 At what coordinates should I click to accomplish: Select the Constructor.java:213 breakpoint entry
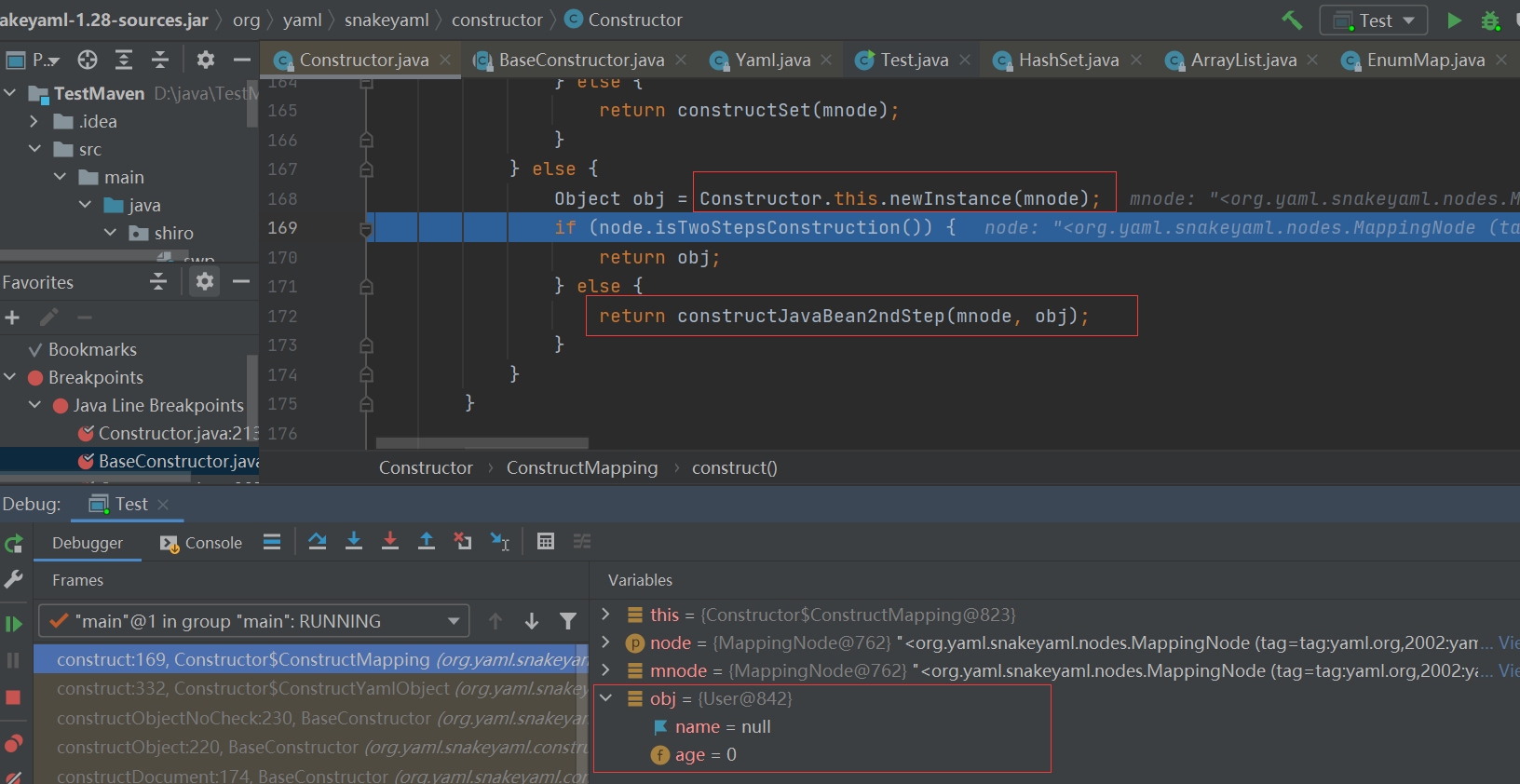[169, 433]
